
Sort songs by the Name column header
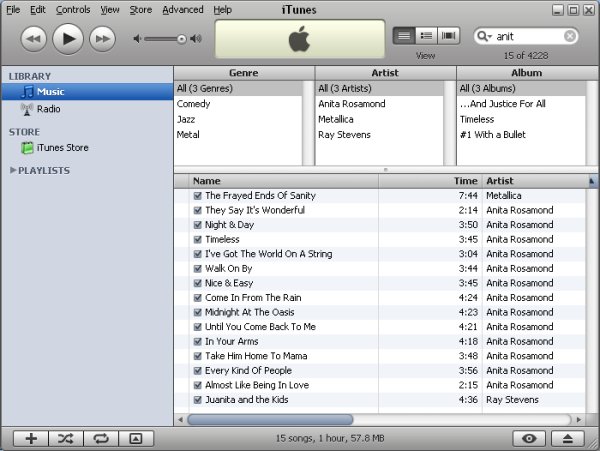click(x=284, y=181)
